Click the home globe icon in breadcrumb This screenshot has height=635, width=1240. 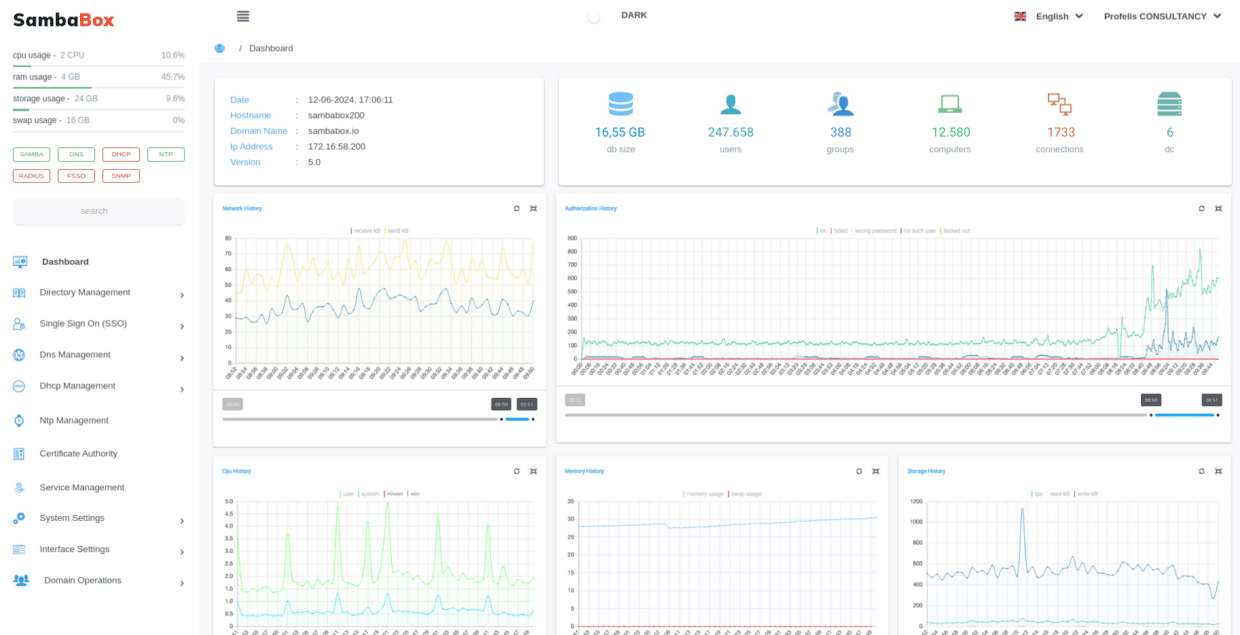[218, 47]
